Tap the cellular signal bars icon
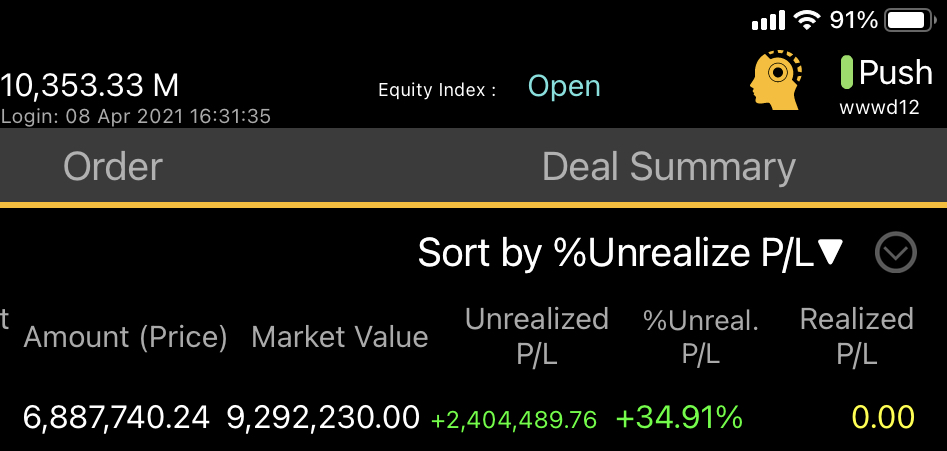Screen dimensions: 947x451 768,21
